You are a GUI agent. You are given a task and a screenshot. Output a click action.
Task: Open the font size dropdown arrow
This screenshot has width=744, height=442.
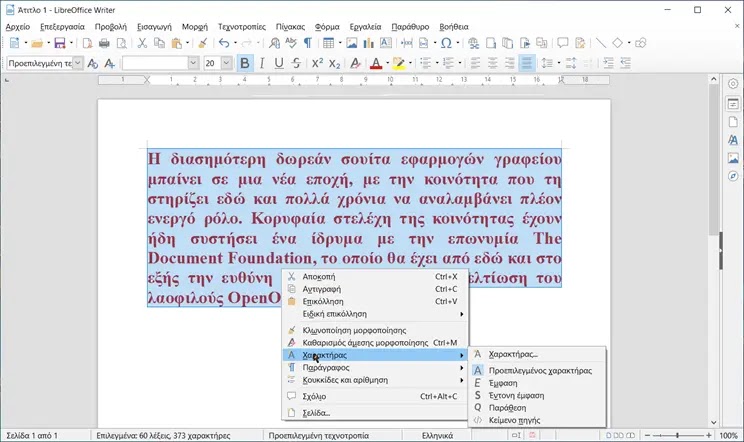(226, 63)
